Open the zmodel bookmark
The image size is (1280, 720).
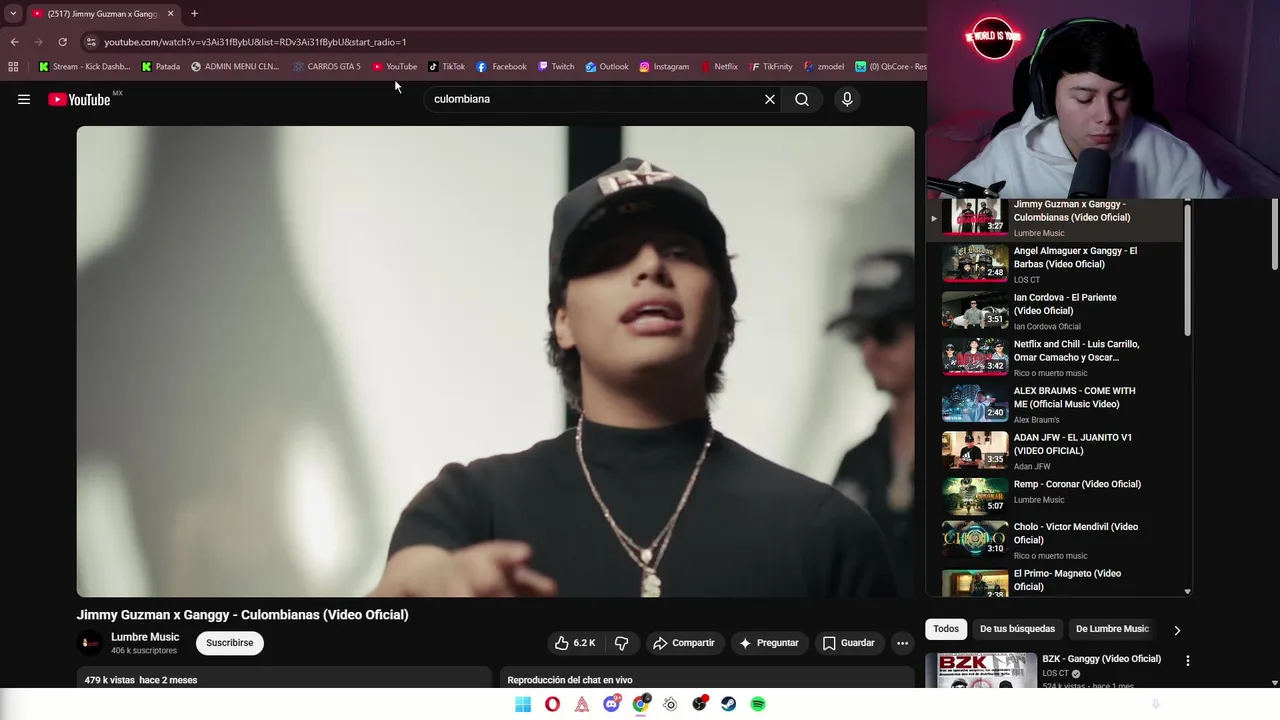(824, 67)
